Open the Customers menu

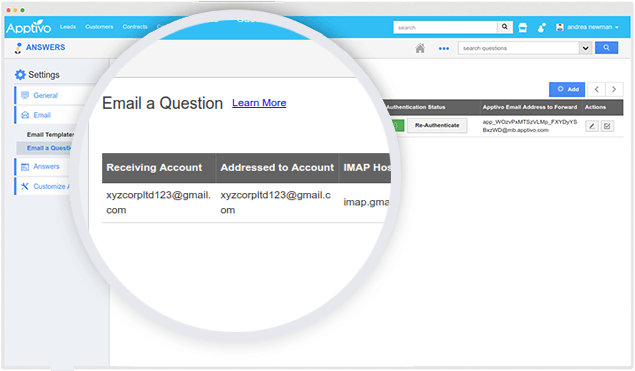tap(99, 27)
